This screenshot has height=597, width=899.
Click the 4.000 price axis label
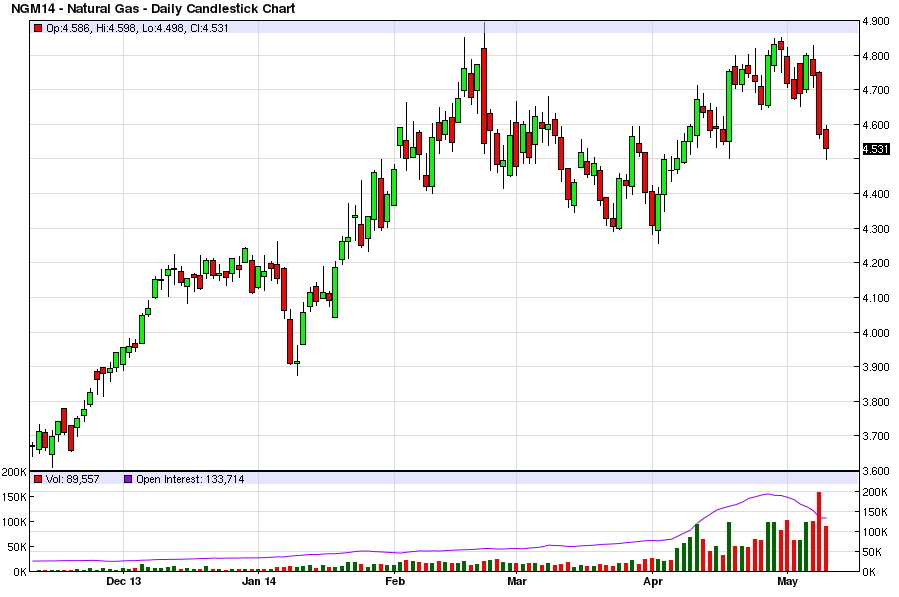(875, 333)
